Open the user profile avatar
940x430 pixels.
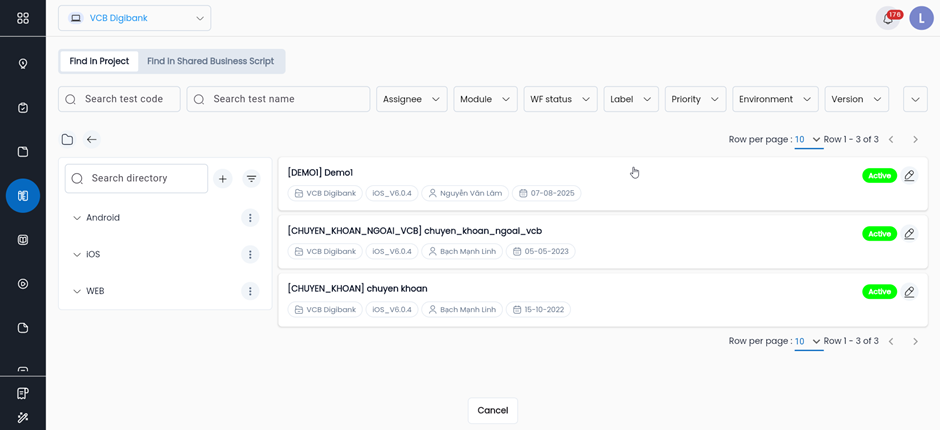pos(921,18)
